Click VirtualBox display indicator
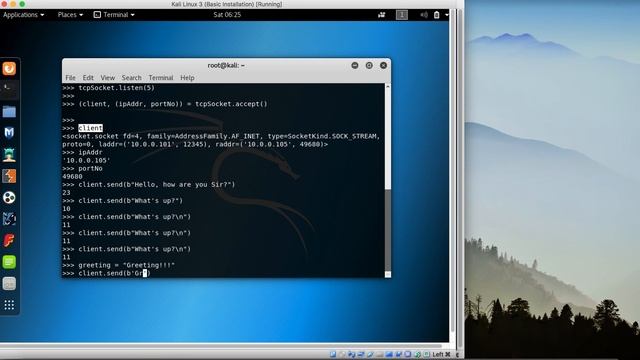 click(x=389, y=354)
